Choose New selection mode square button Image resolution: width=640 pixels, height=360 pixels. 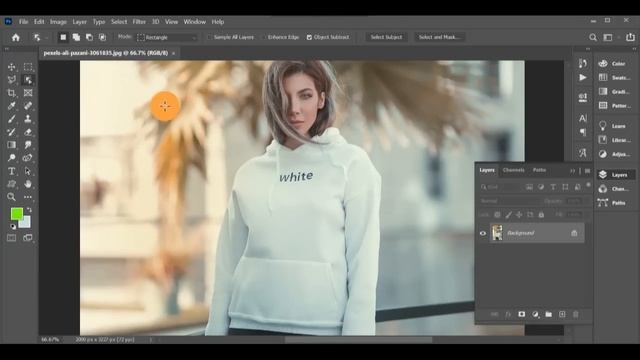tap(63, 37)
